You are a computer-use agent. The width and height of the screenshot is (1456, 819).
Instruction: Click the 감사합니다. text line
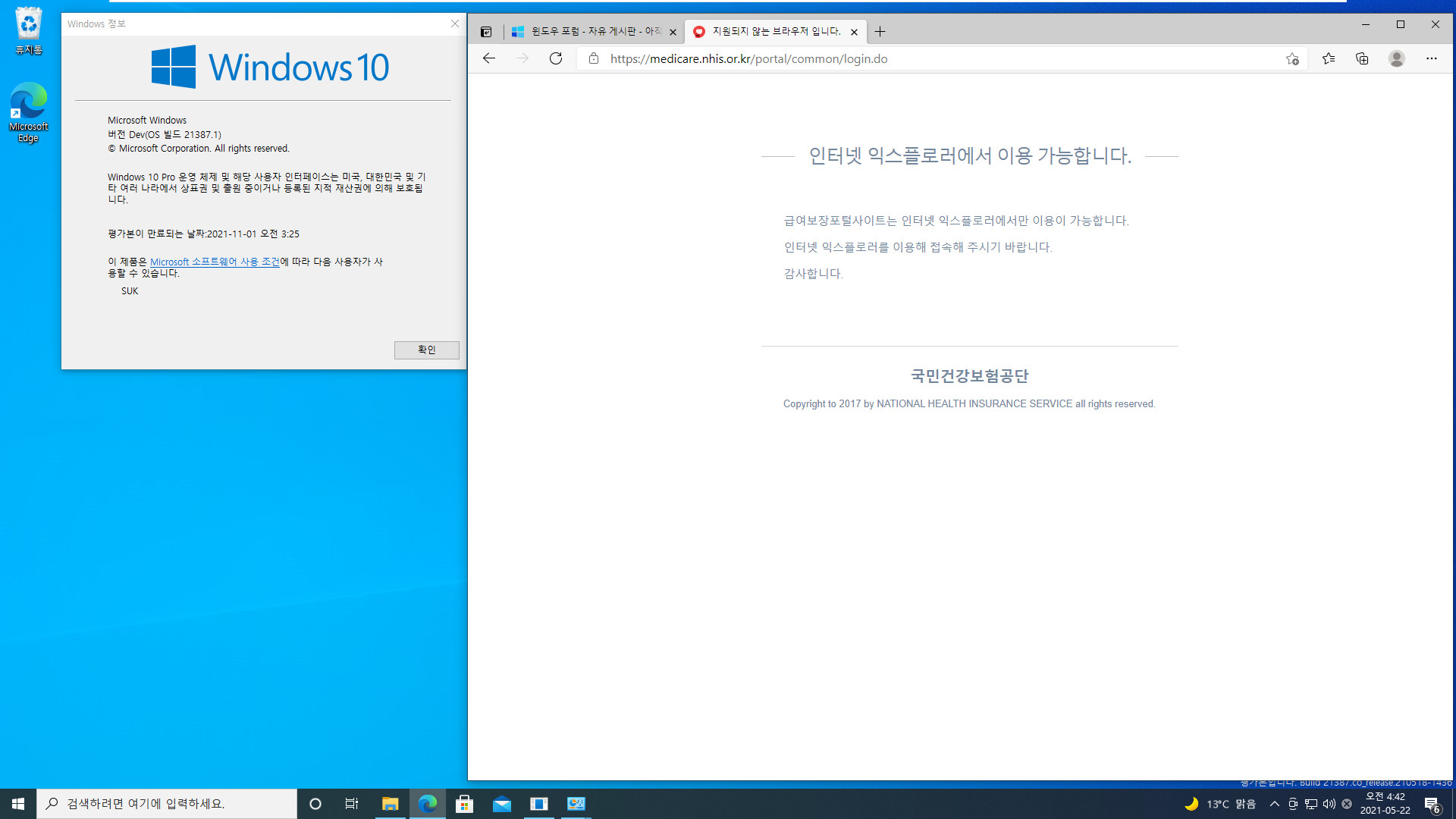813,274
